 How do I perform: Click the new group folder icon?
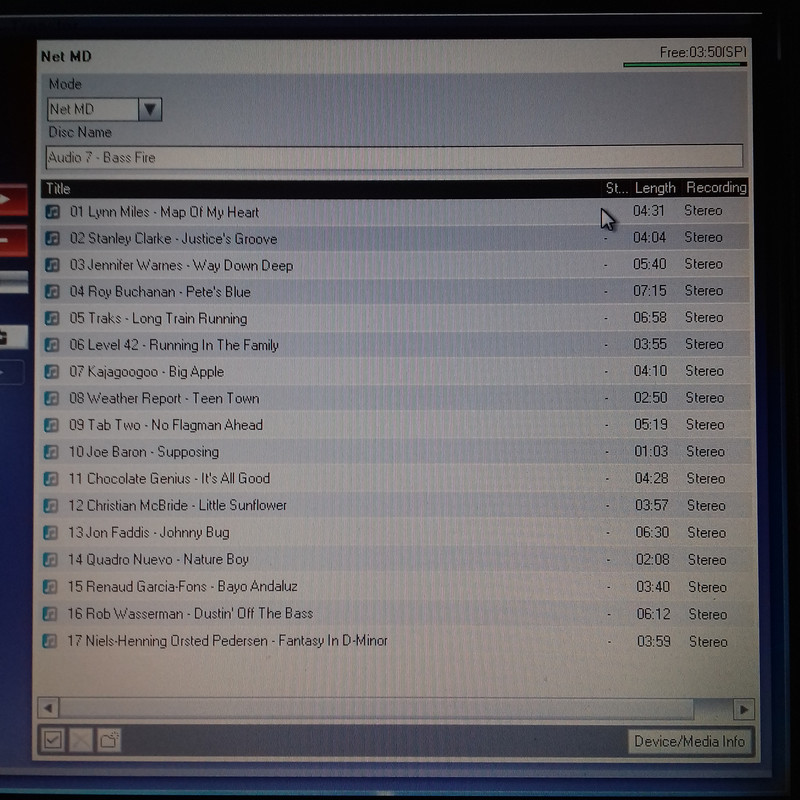109,740
